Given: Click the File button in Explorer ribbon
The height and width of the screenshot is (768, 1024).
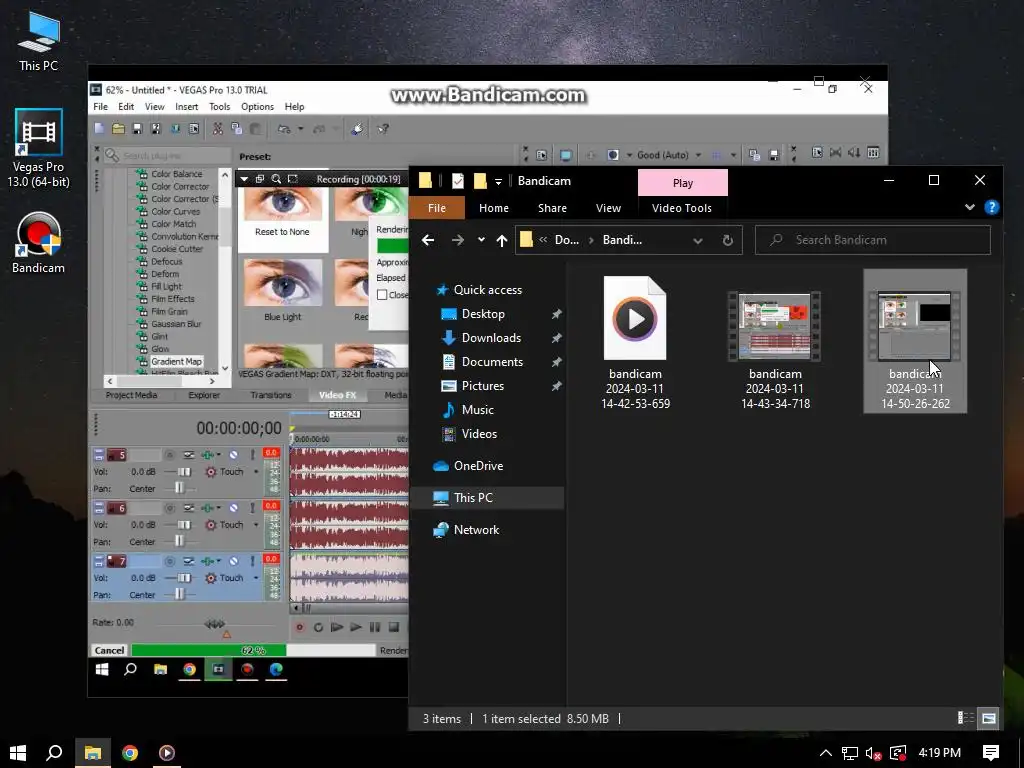Looking at the screenshot, I should pos(437,208).
